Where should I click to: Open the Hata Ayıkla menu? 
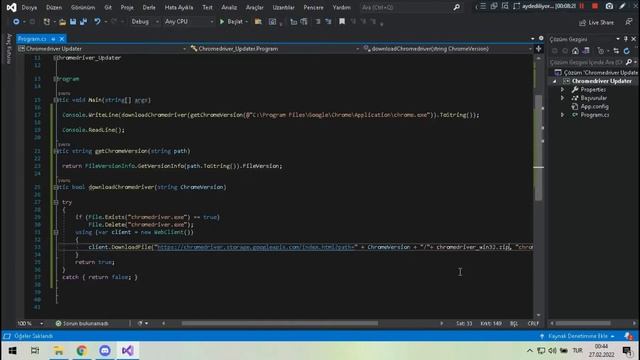point(179,7)
